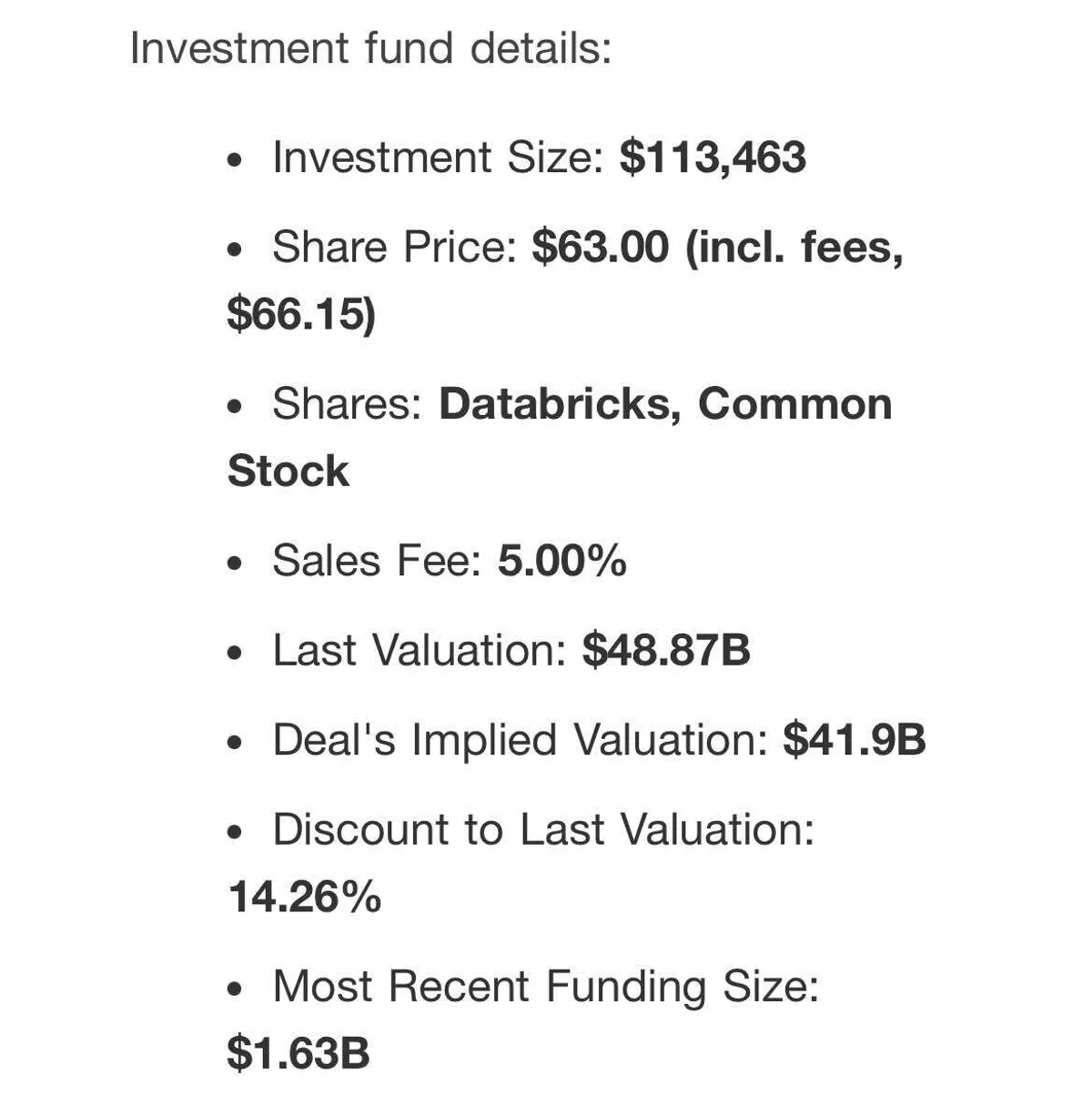The height and width of the screenshot is (1116, 1092).
Task: Select the $41.9B implied valuation value
Action: click(x=854, y=740)
